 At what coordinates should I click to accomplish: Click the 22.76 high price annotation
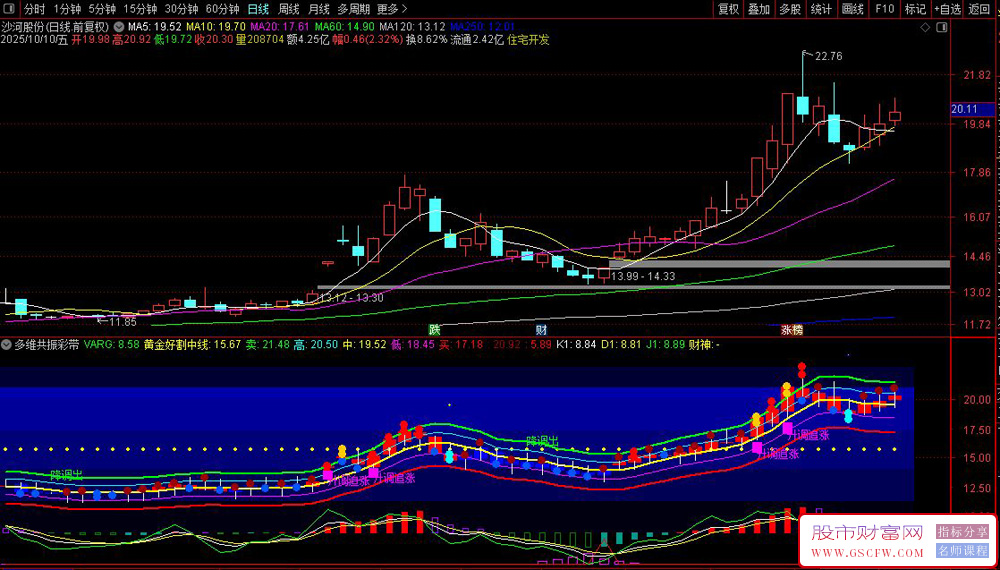828,56
